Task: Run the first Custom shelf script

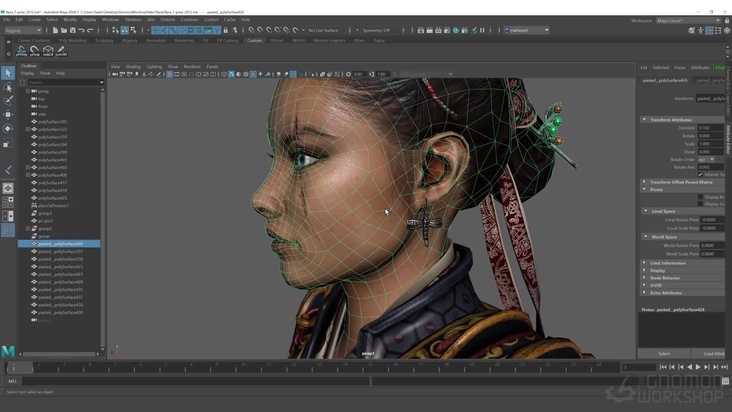Action: 21,51
